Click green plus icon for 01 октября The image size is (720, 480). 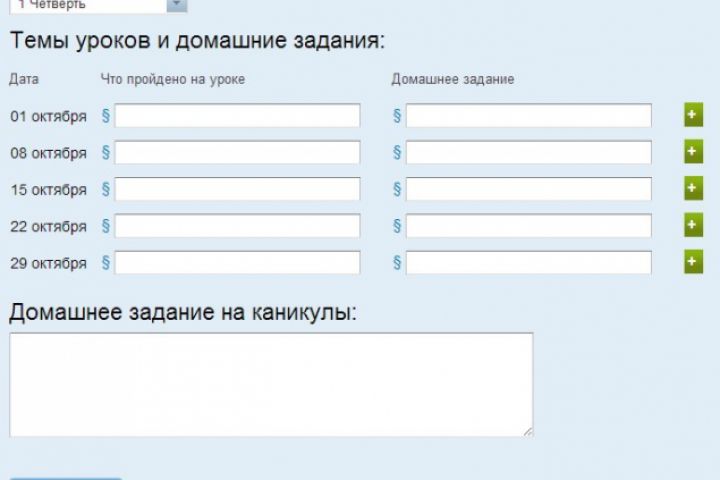click(693, 115)
